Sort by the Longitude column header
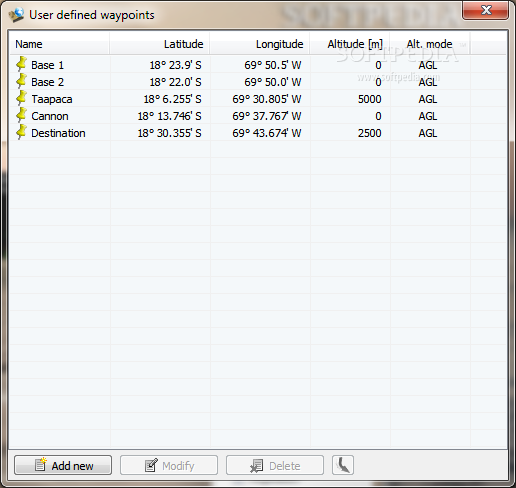The image size is (516, 488). point(260,44)
